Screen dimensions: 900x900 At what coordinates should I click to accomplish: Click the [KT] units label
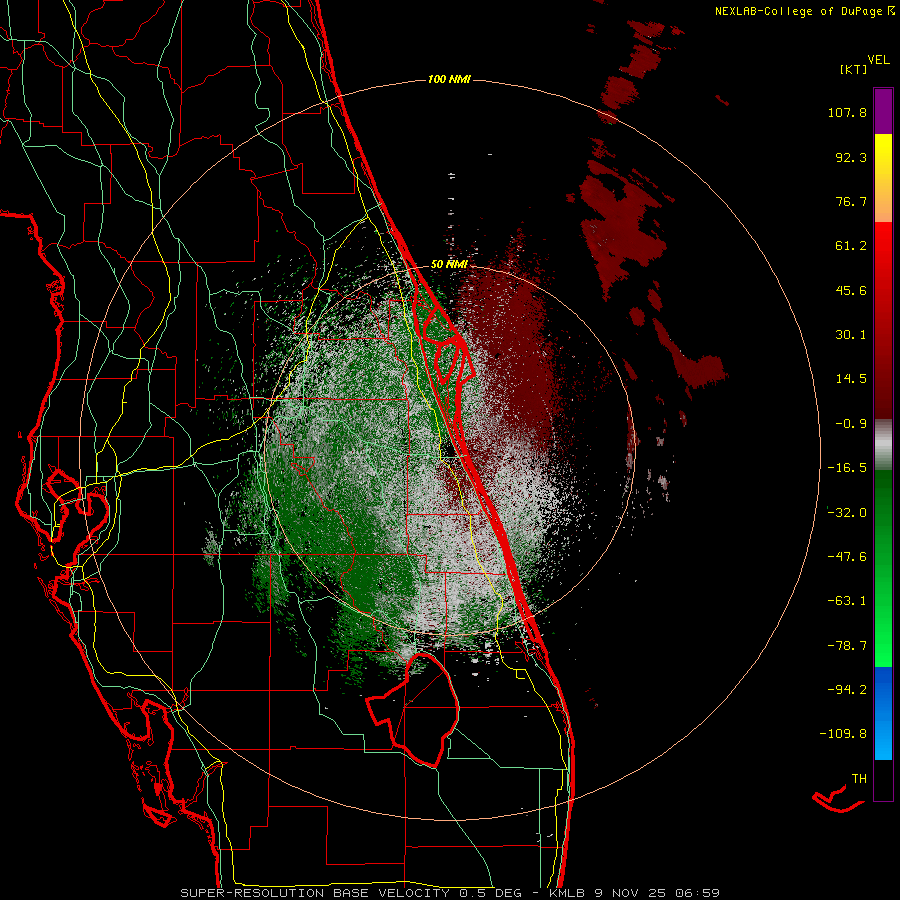853,69
